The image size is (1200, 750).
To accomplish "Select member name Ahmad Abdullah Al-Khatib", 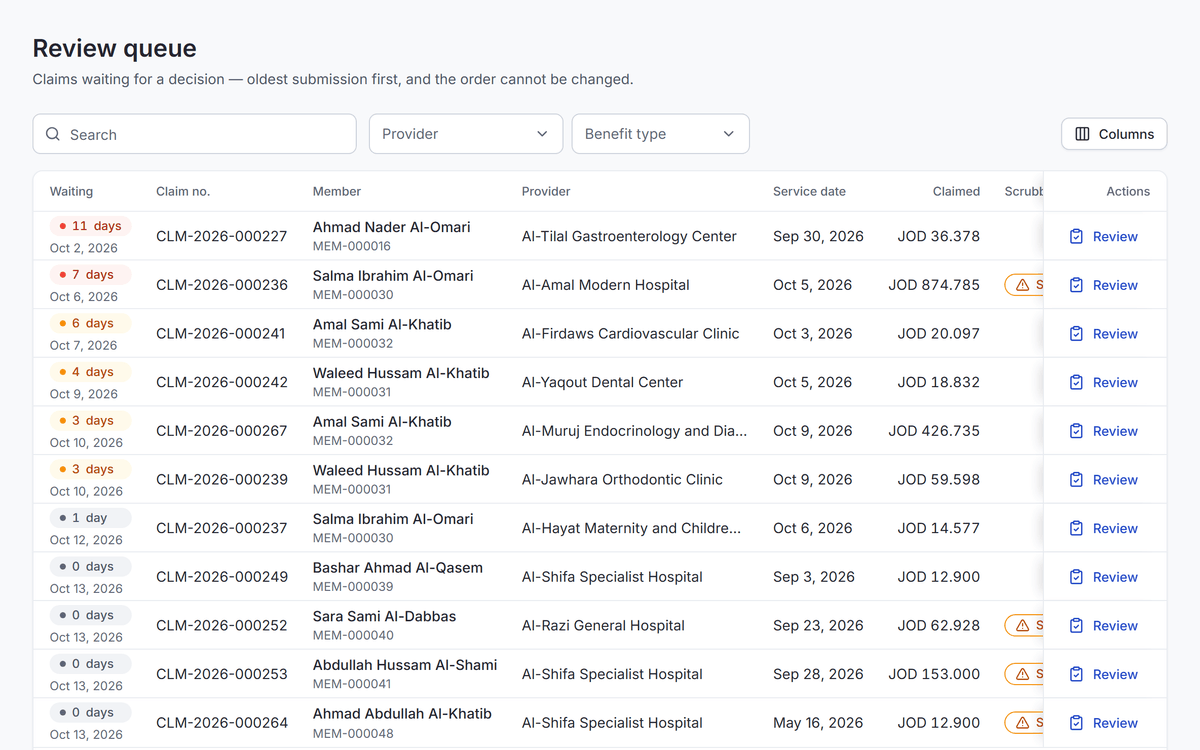I will click(402, 714).
